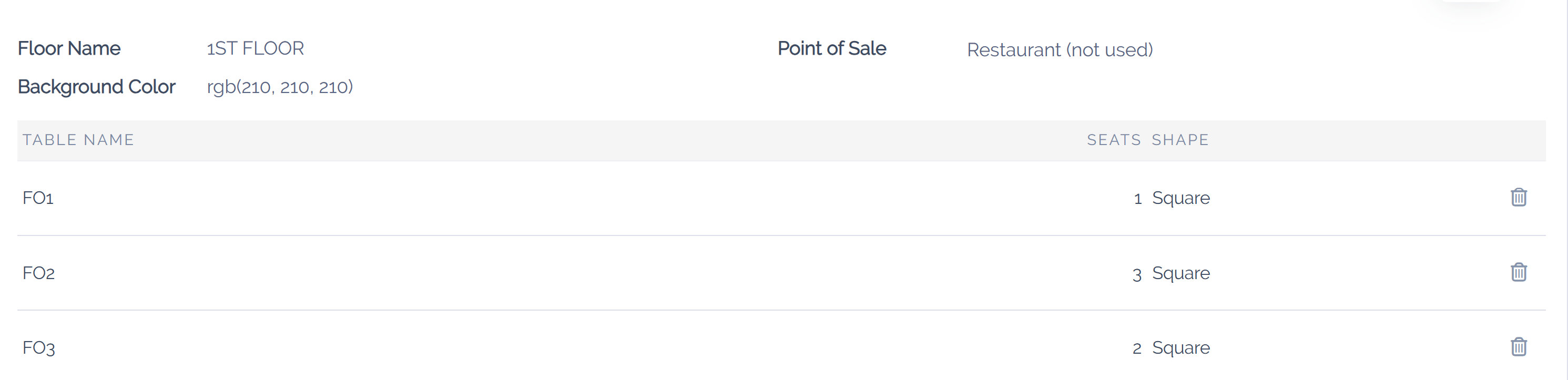The image size is (1568, 380).
Task: Click the SHAPE column header
Action: tap(1179, 140)
